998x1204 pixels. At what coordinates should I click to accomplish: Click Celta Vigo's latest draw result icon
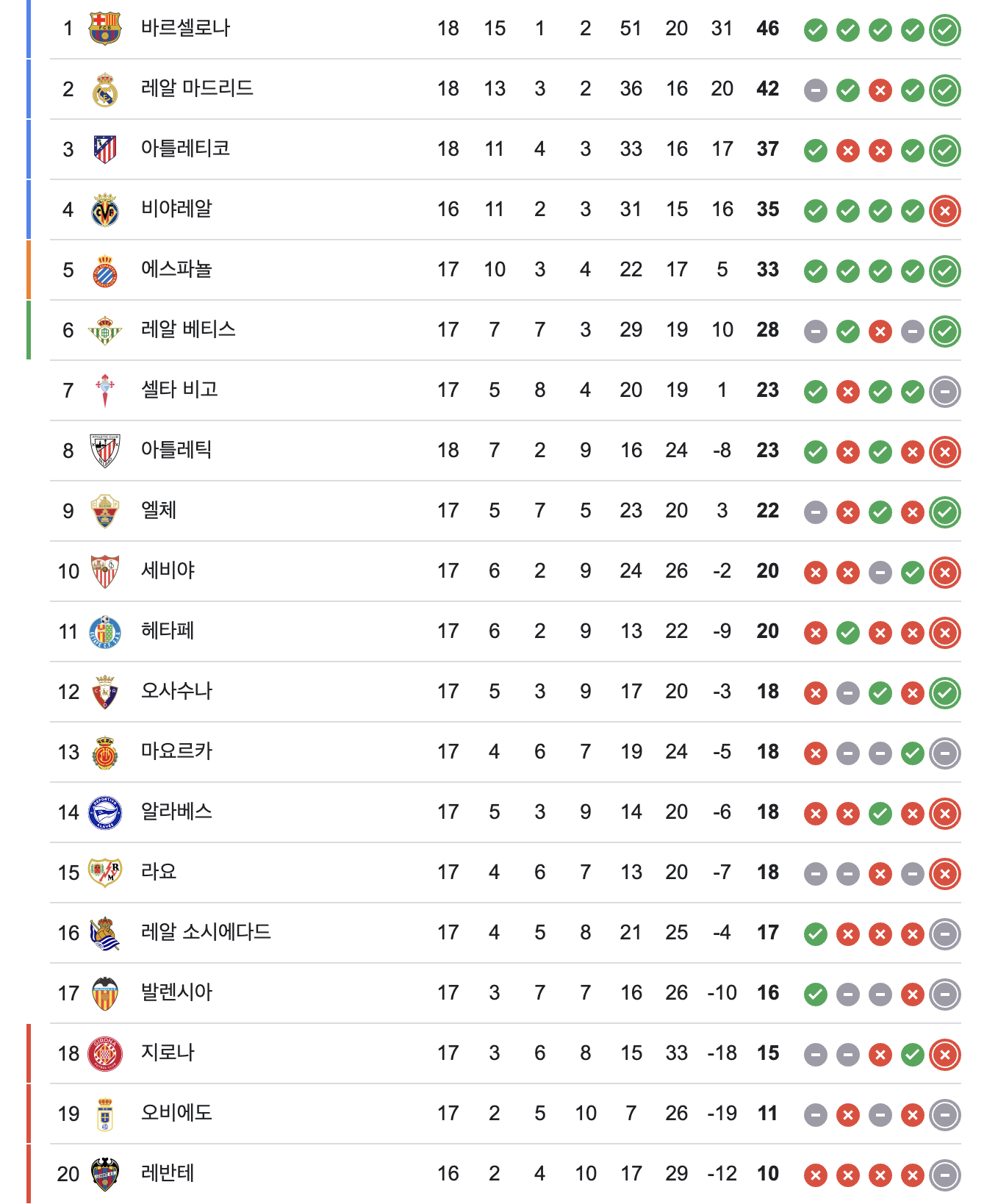coord(945,392)
